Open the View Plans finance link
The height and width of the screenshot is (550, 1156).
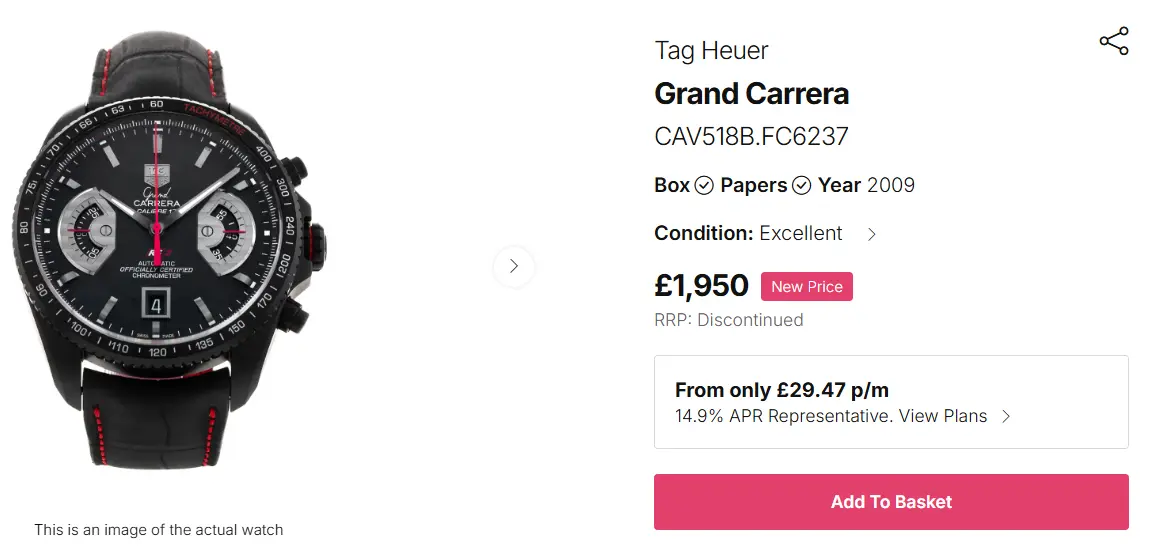943,416
